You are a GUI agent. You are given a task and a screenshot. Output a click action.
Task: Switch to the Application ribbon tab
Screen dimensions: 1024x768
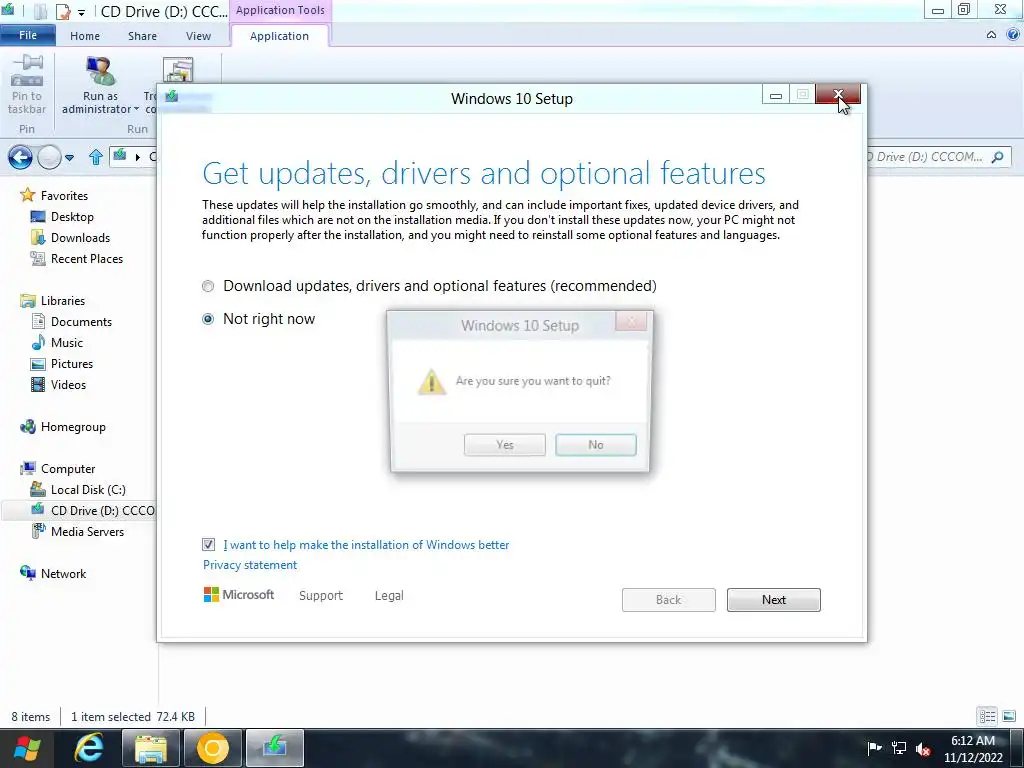tap(280, 36)
